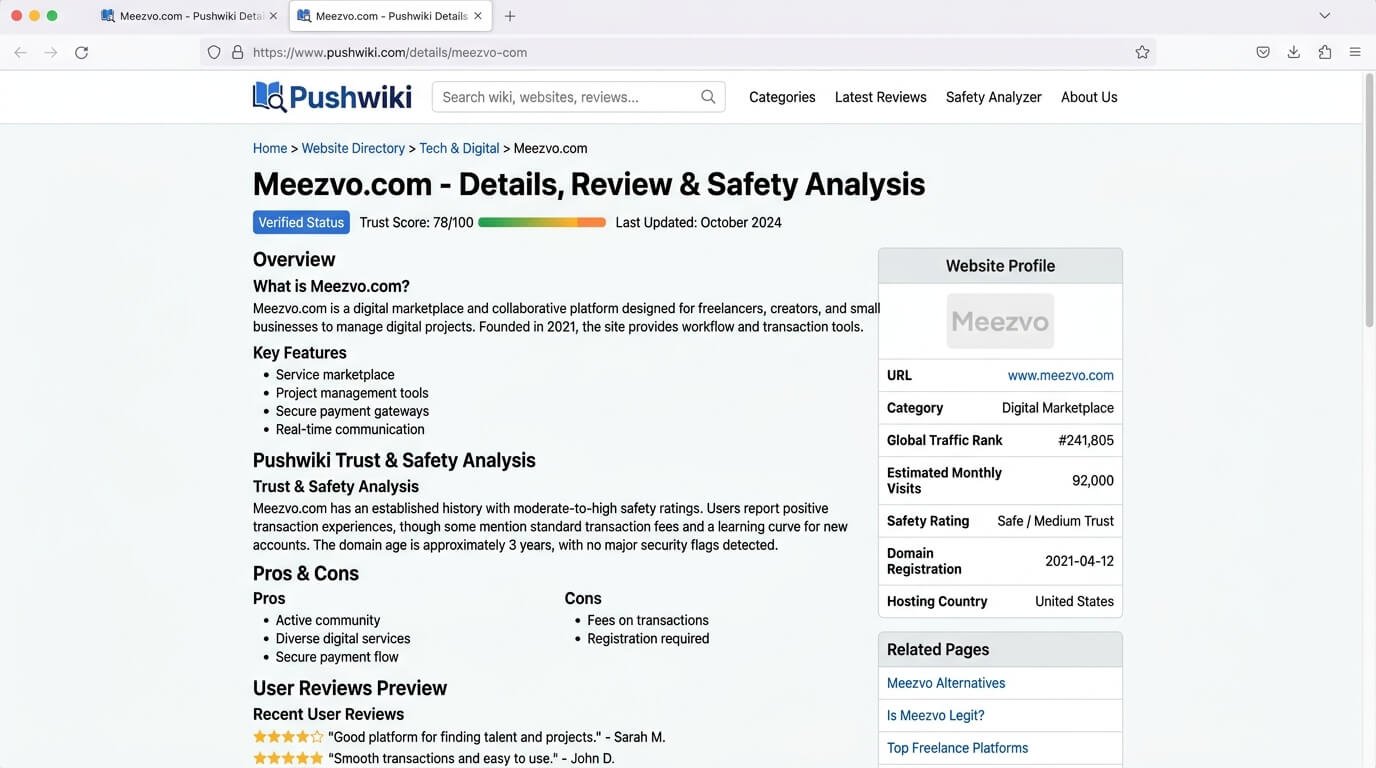Open the hamburger application menu
This screenshot has height=768, width=1376.
1355,52
